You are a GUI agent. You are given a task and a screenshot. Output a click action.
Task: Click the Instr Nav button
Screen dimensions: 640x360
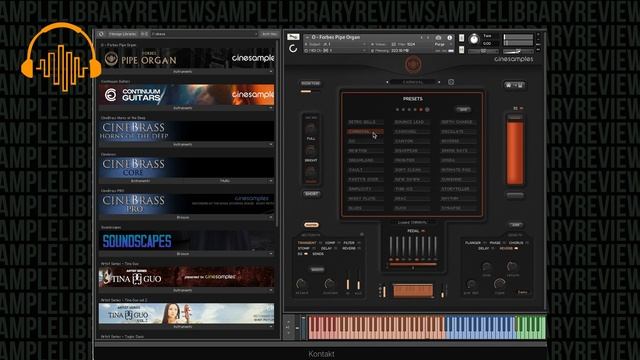(269, 34)
